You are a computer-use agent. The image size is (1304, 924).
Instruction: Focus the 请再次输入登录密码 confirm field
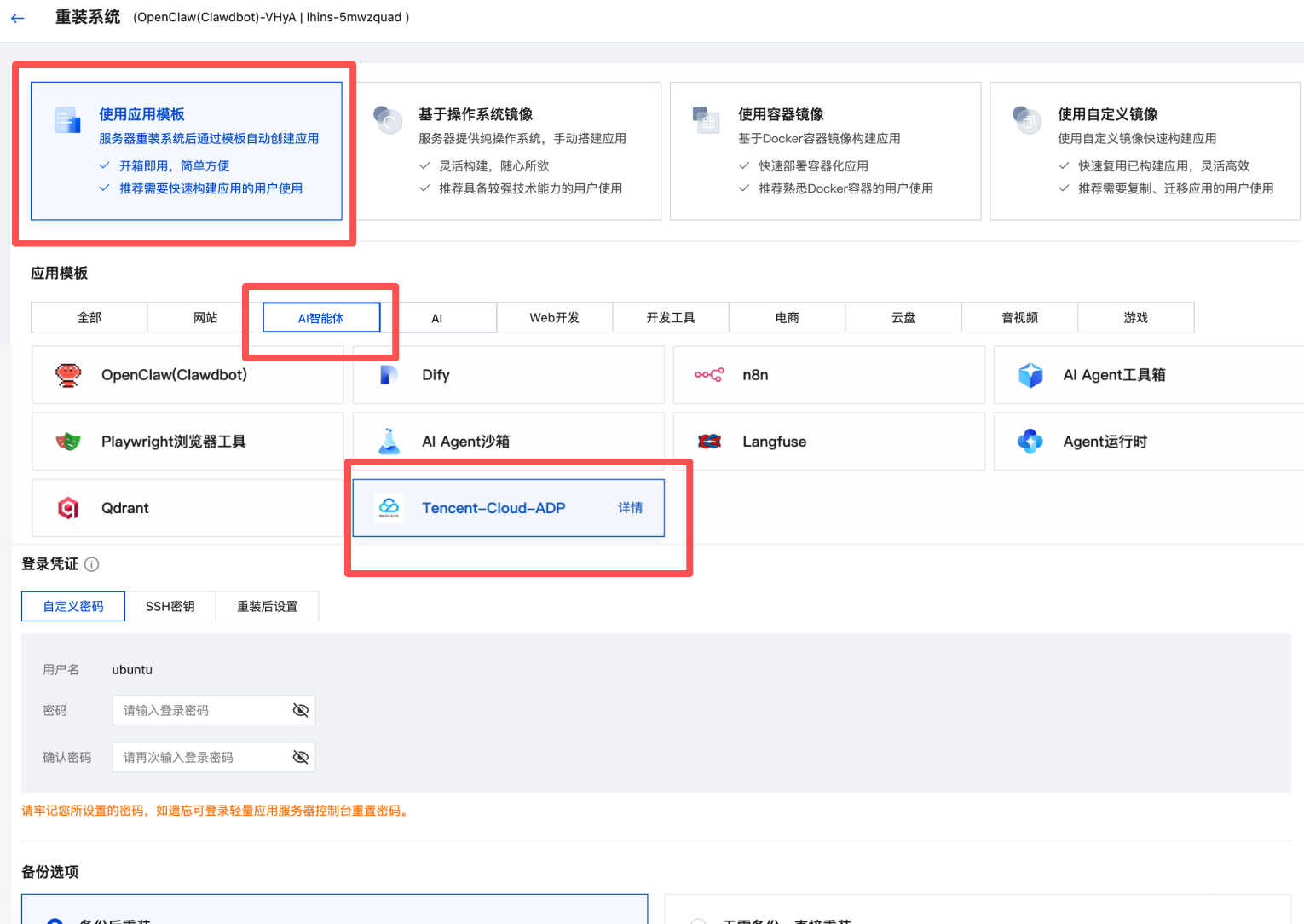coord(214,757)
